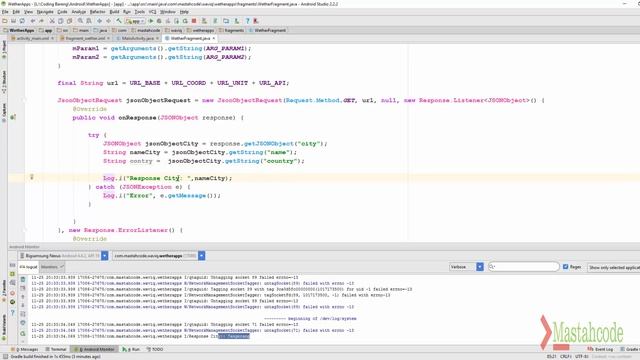
Task: Click the override gutter icon beside onResponse
Action: 13,118
